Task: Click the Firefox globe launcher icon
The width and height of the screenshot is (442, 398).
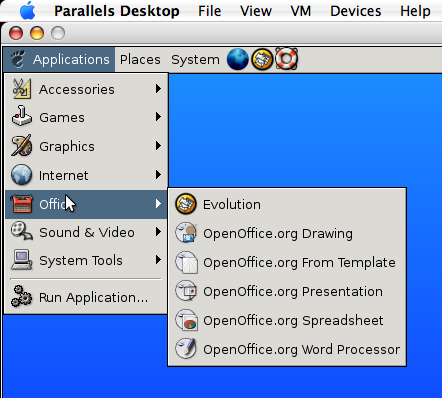Action: pyautogui.click(x=237, y=59)
